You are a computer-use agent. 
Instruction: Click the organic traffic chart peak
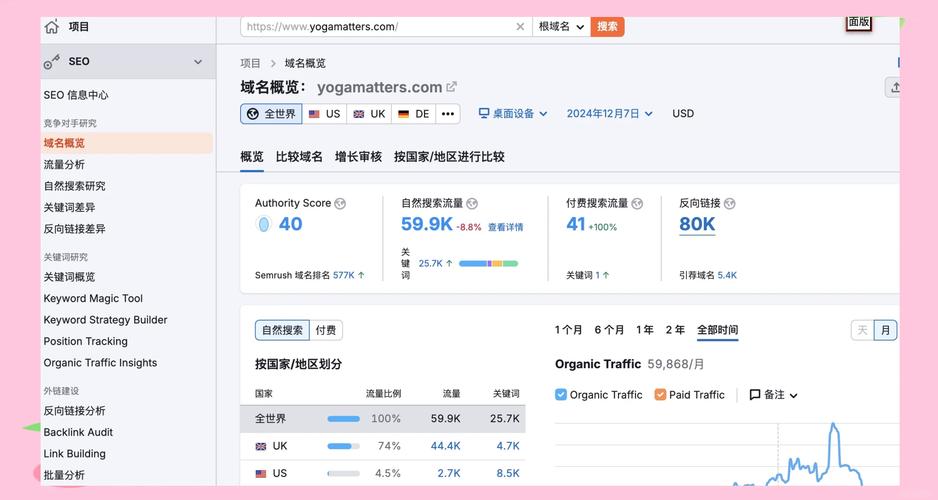[x=833, y=425]
